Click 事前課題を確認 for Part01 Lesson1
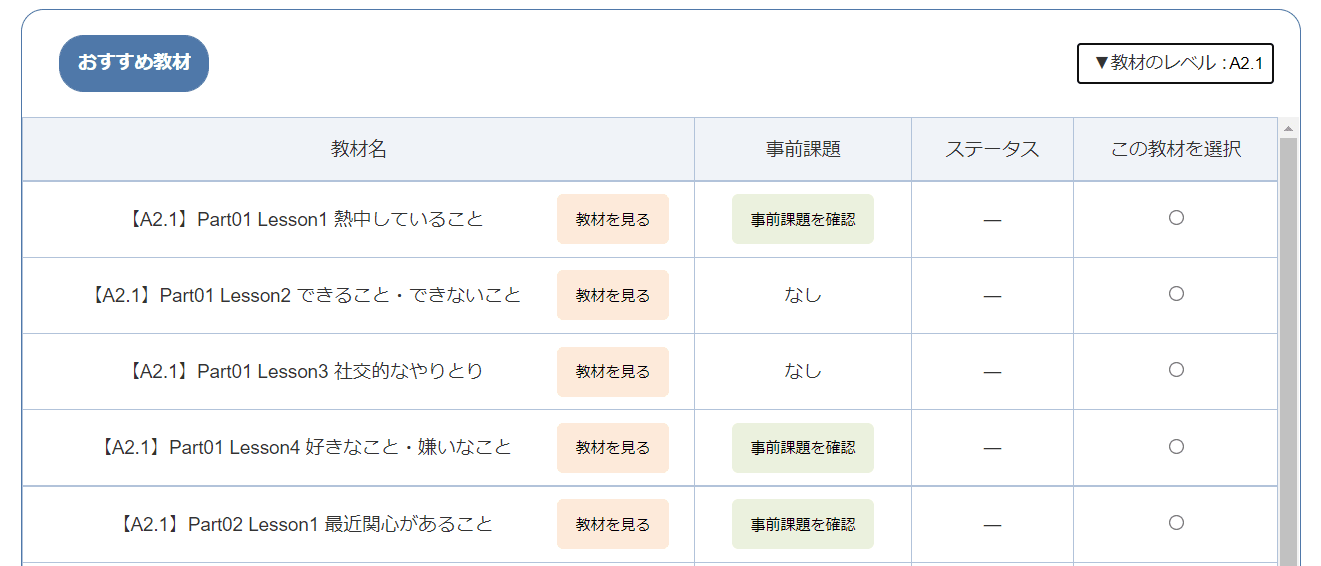The height and width of the screenshot is (566, 1321). 803,219
